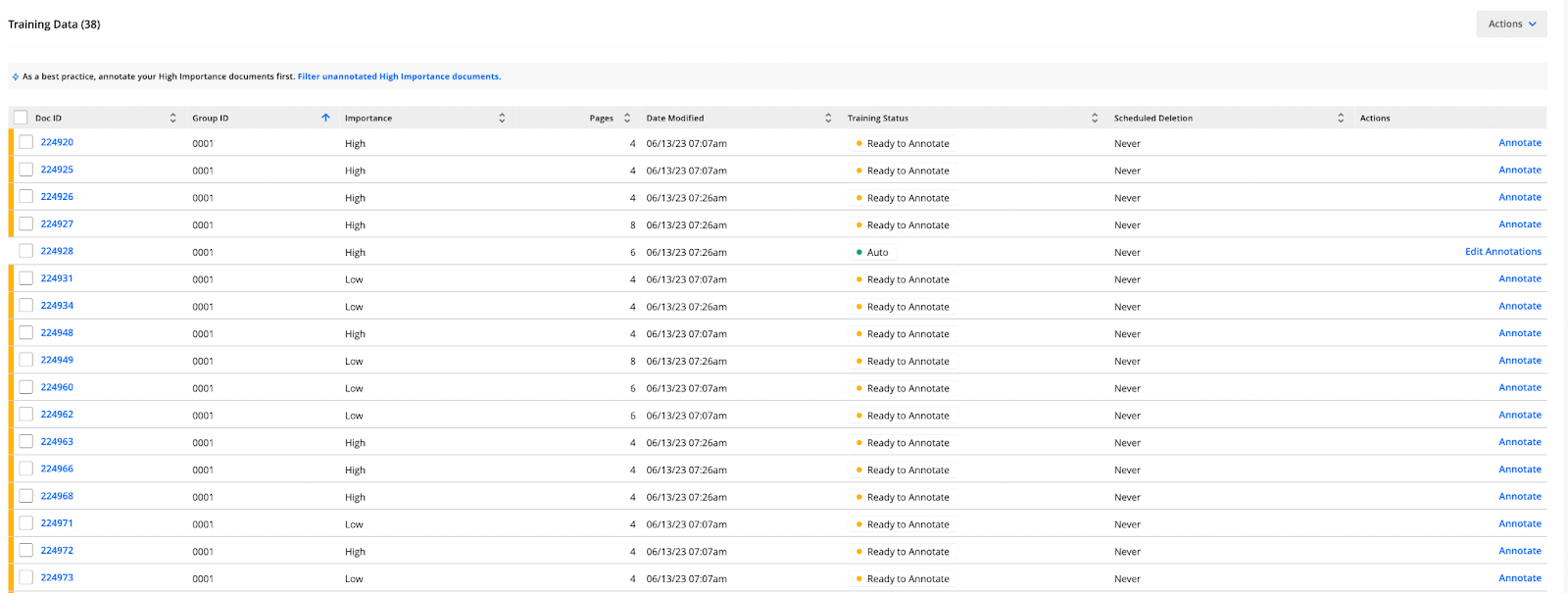
Task: Open document 224934 link
Action: (57, 306)
